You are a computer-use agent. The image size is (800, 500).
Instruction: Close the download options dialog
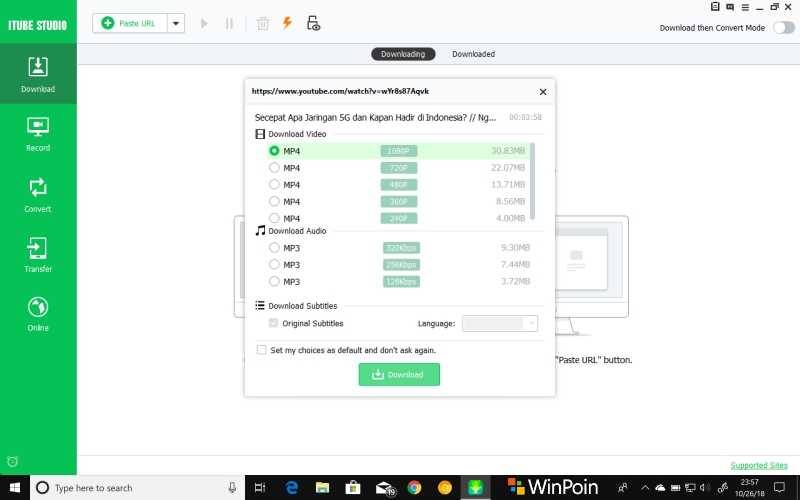click(543, 92)
